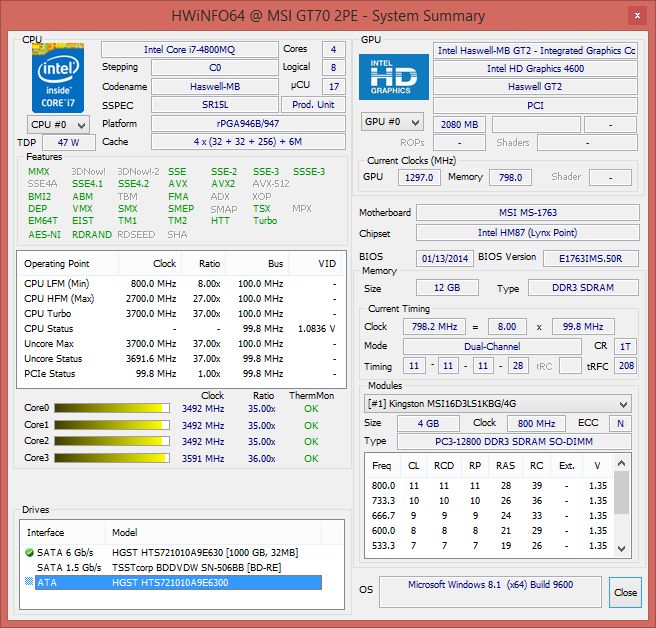Viewport: 656px width, 628px height.
Task: Click the 800.0 frequency row in memory table
Action: click(x=489, y=486)
